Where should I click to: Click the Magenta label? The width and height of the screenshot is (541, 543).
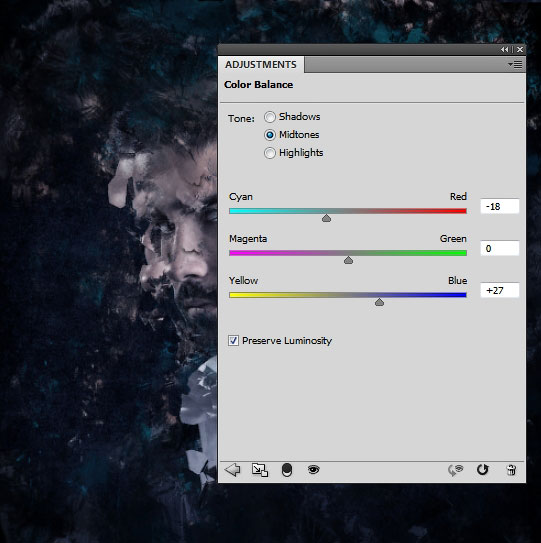(x=248, y=239)
